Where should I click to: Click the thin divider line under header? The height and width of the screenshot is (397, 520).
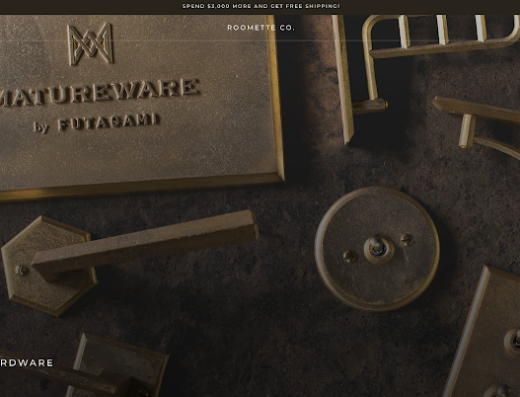(260, 41)
